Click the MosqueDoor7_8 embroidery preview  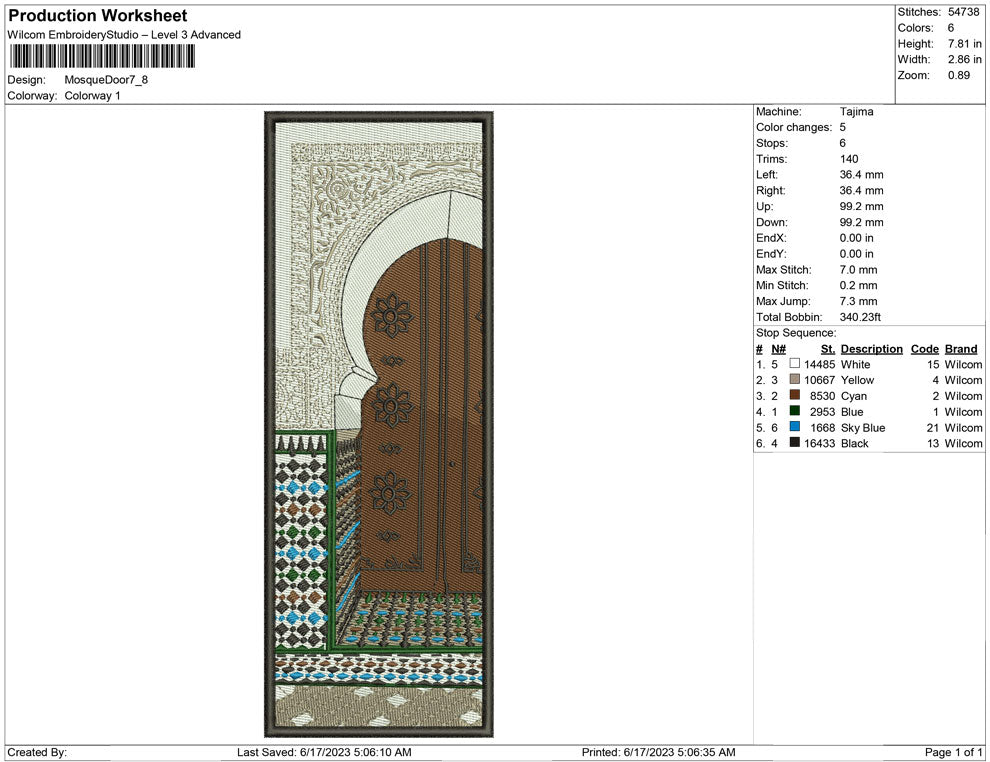click(378, 422)
